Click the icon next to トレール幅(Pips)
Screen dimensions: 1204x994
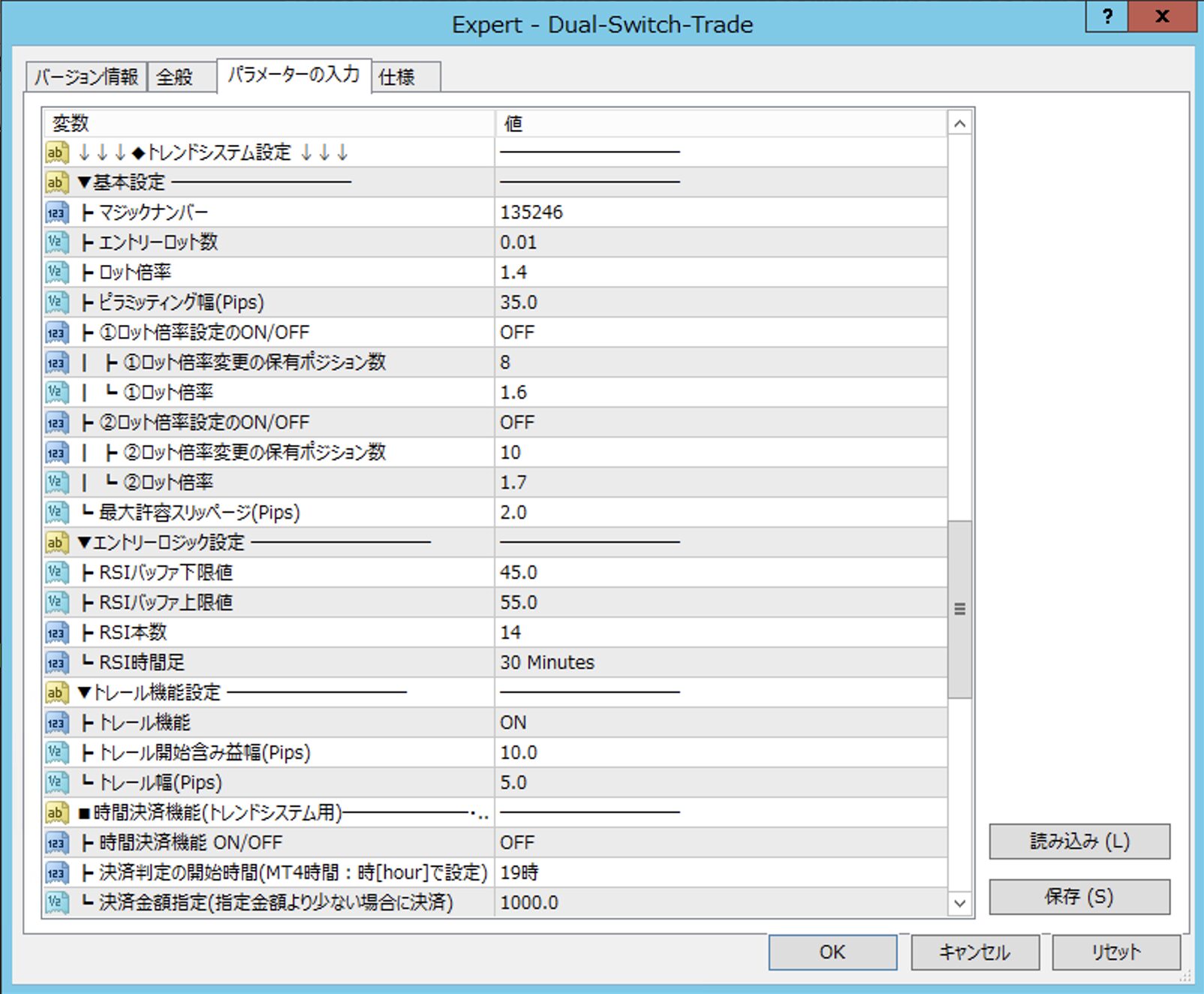tap(56, 783)
